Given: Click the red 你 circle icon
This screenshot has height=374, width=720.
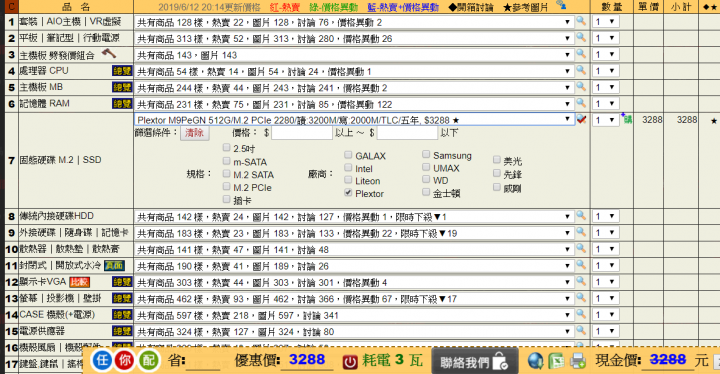Looking at the screenshot, I should pos(125,360).
